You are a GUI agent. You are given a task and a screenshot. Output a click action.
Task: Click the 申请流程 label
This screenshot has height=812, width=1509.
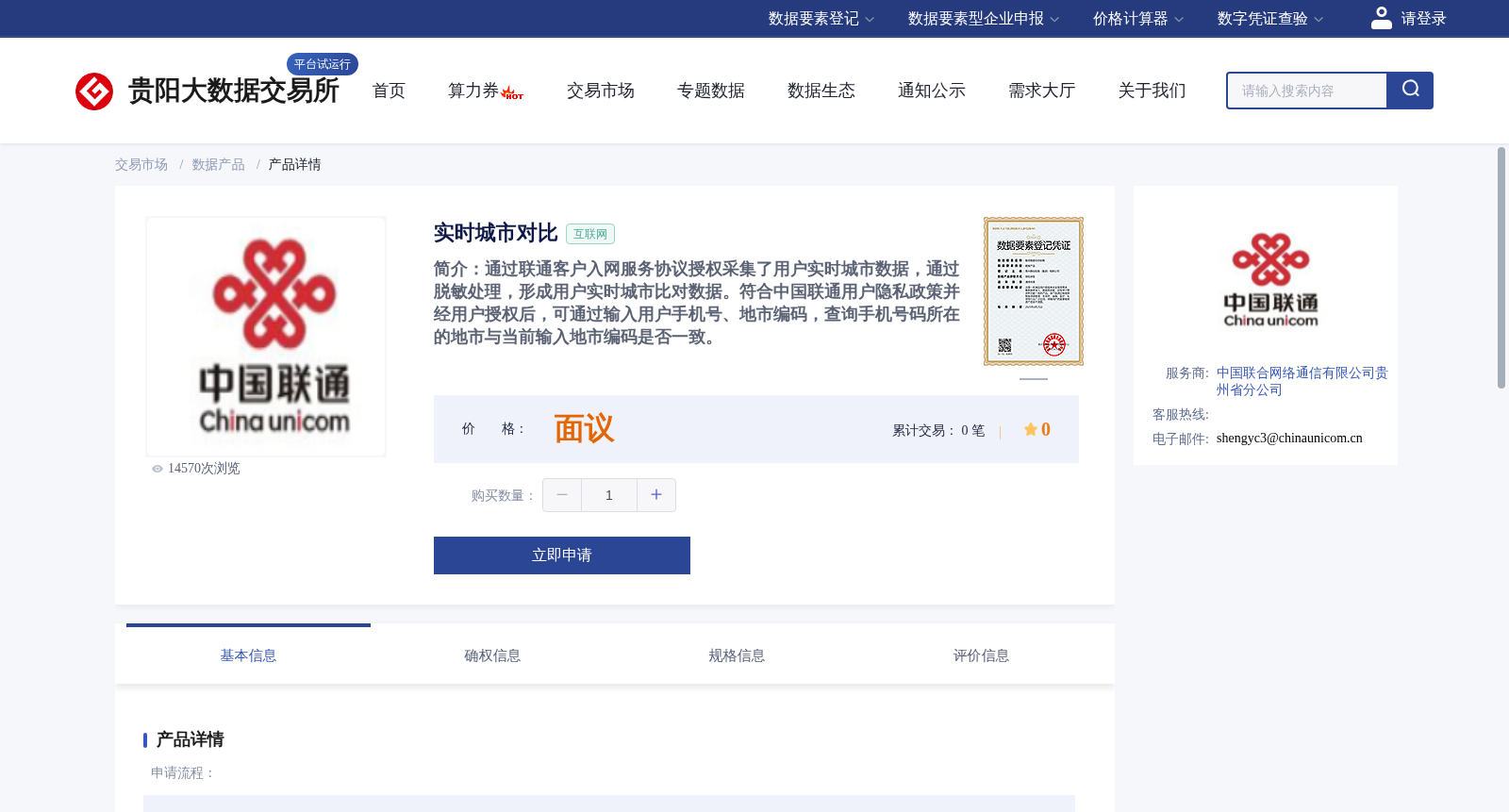[x=183, y=773]
